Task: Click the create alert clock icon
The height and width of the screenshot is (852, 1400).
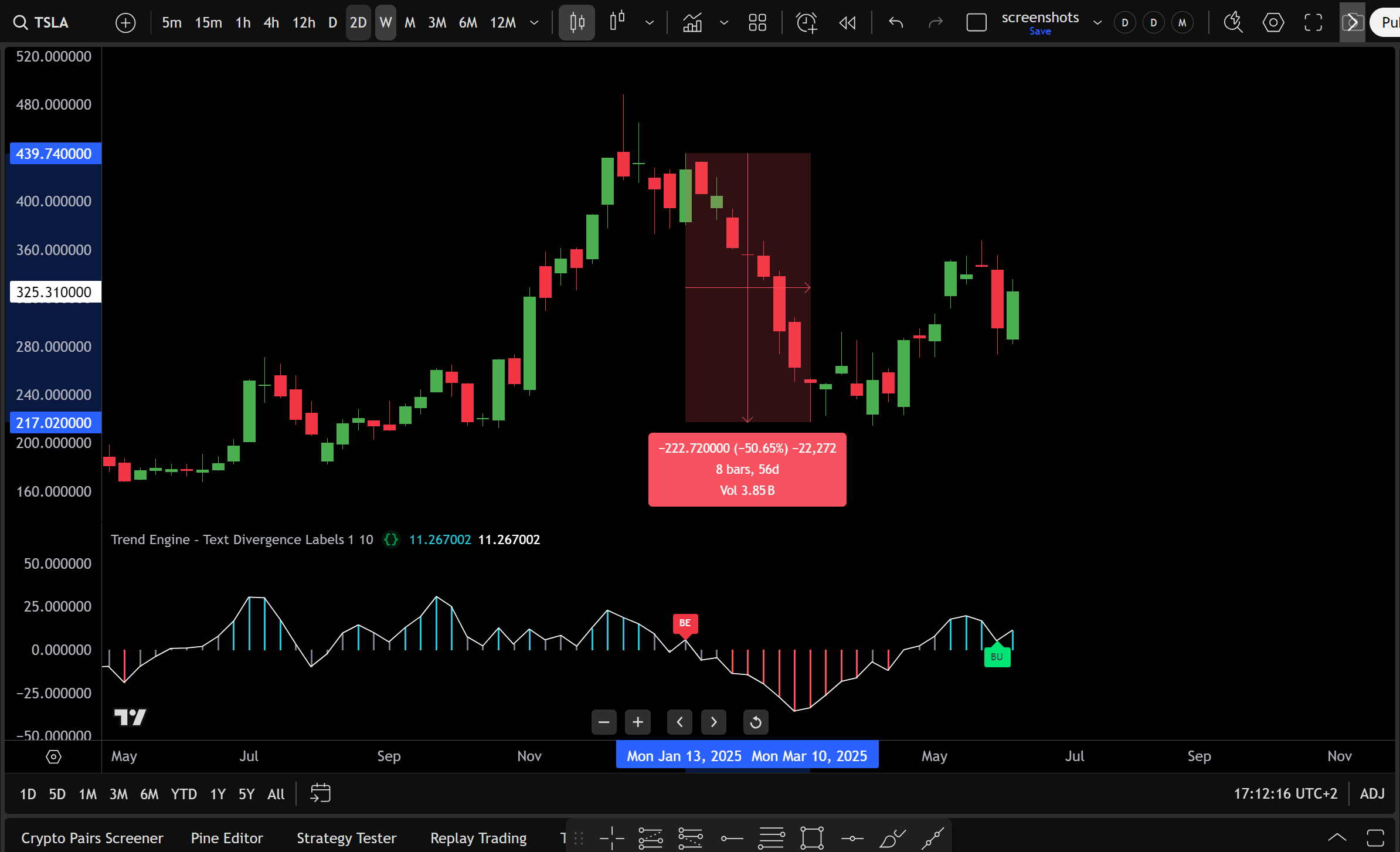Action: pyautogui.click(x=806, y=23)
